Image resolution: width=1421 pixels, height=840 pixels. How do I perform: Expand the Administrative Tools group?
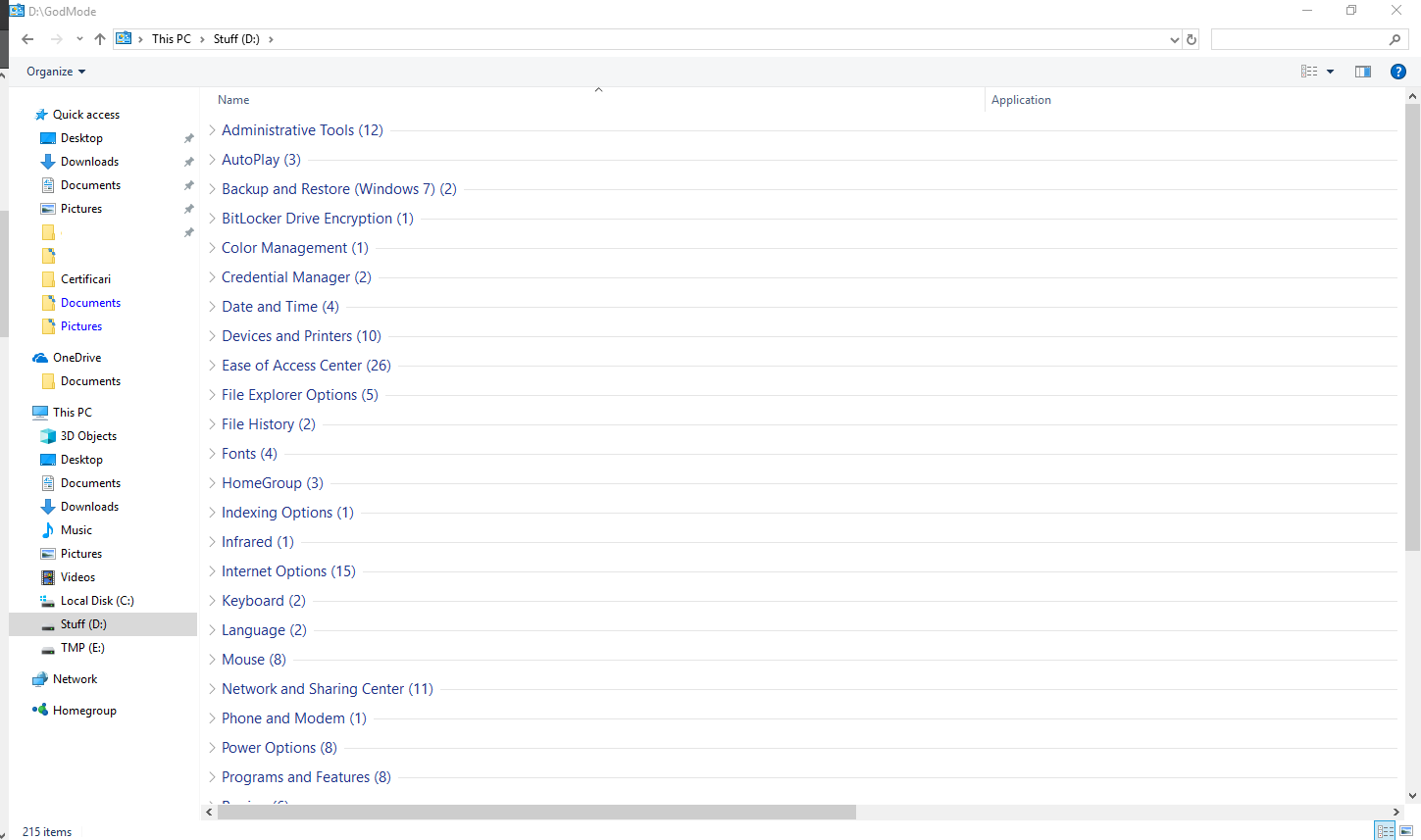(x=212, y=130)
